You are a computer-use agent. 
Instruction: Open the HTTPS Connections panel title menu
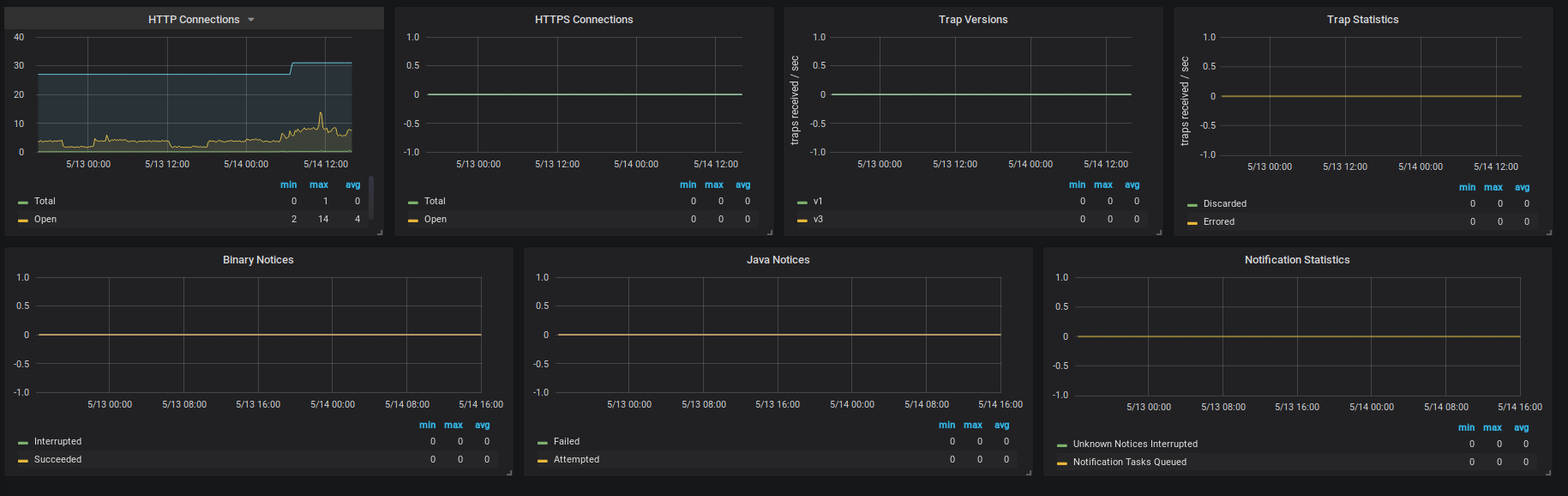pyautogui.click(x=583, y=20)
